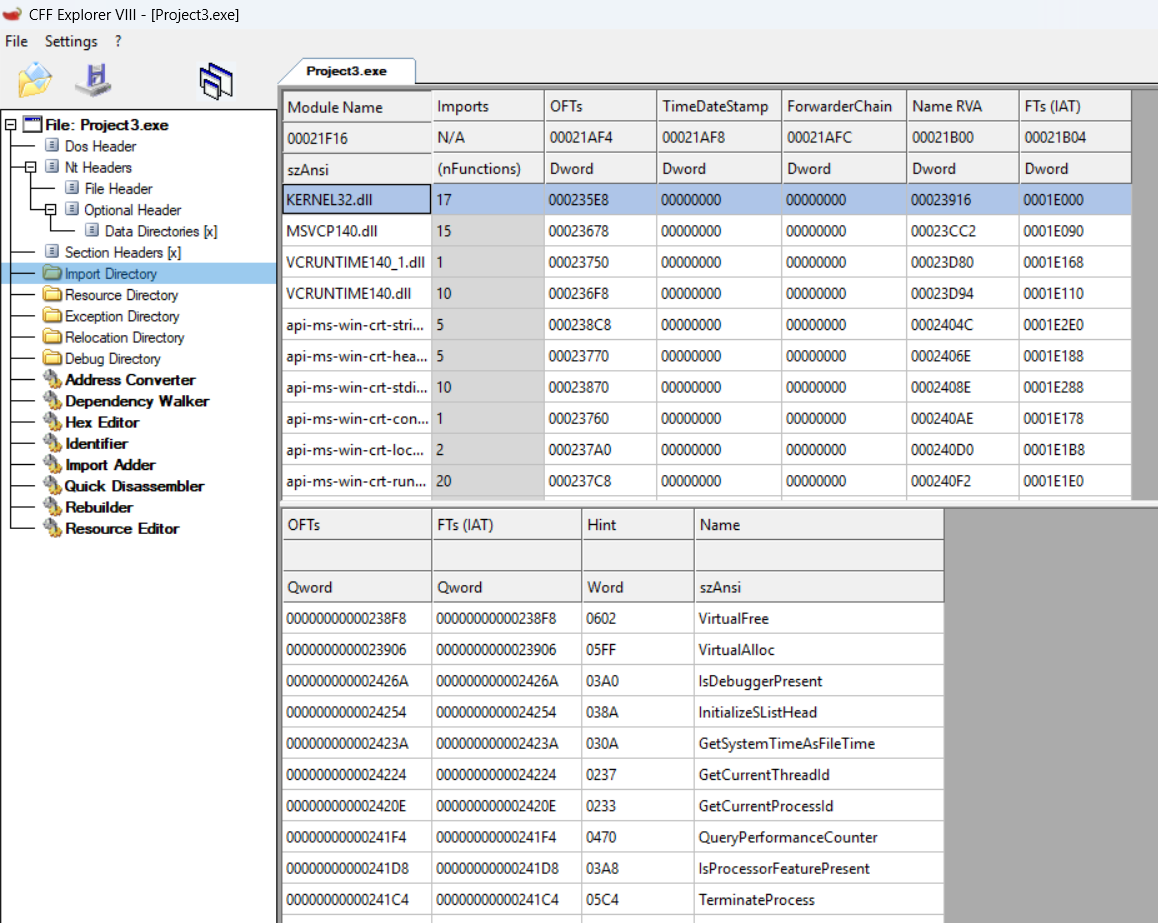Select Section Headers [x] tree item
1158x923 pixels.
pos(123,253)
